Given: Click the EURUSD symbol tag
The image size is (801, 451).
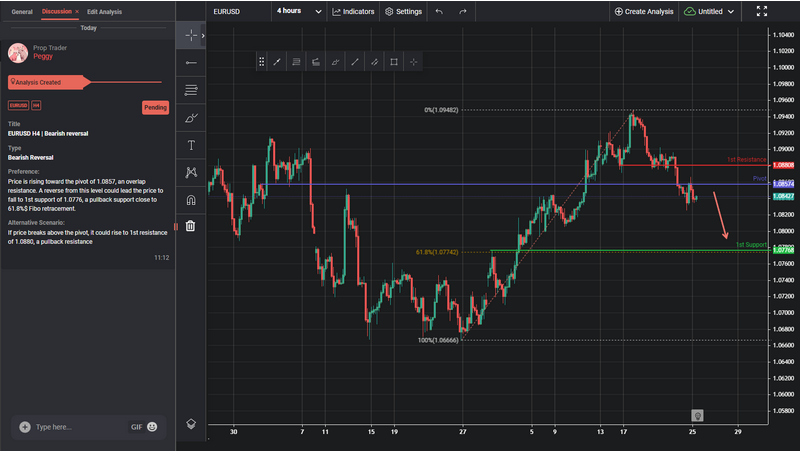Looking at the screenshot, I should pyautogui.click(x=18, y=105).
